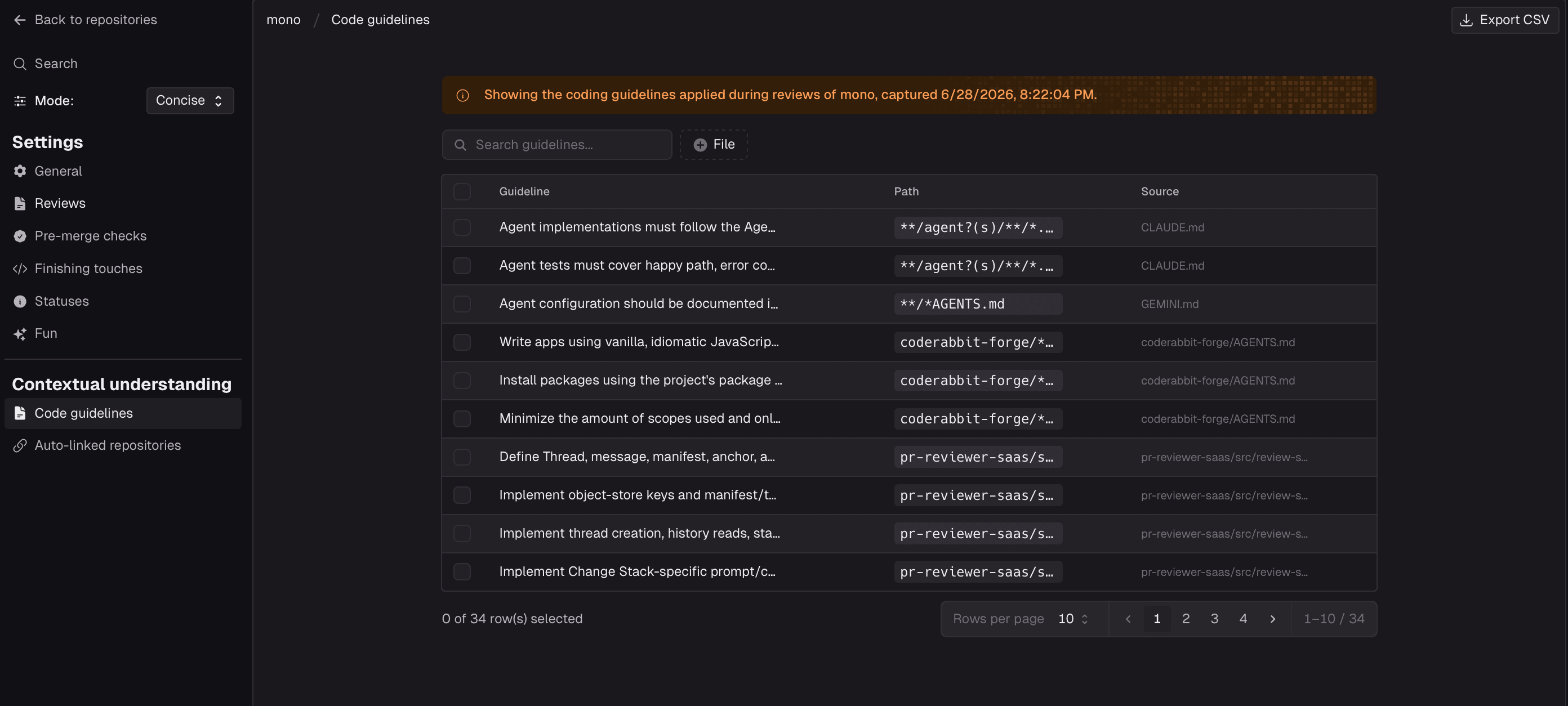Open the Concise mode dropdown

190,101
